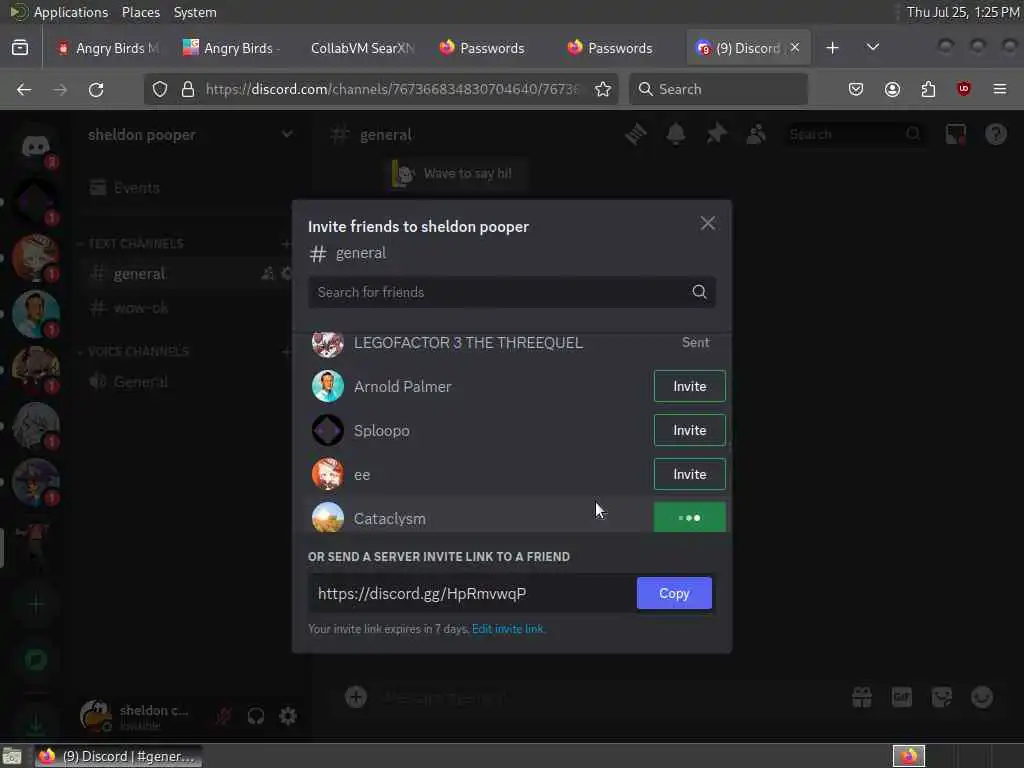Open the Places menu in top panel
Image resolution: width=1024 pixels, height=768 pixels.
coord(140,12)
